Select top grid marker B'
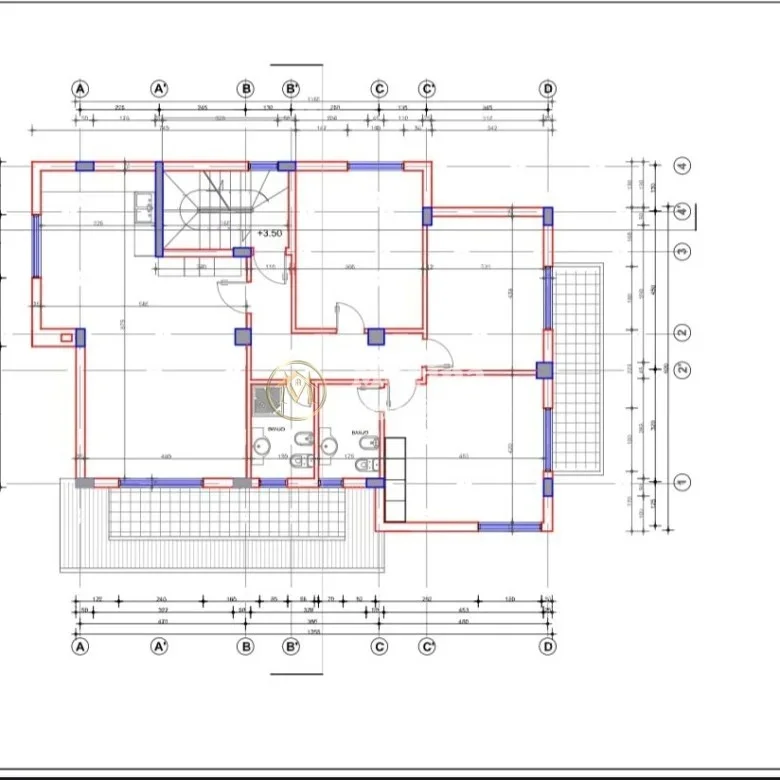Screen dimensions: 780x780 click(291, 89)
